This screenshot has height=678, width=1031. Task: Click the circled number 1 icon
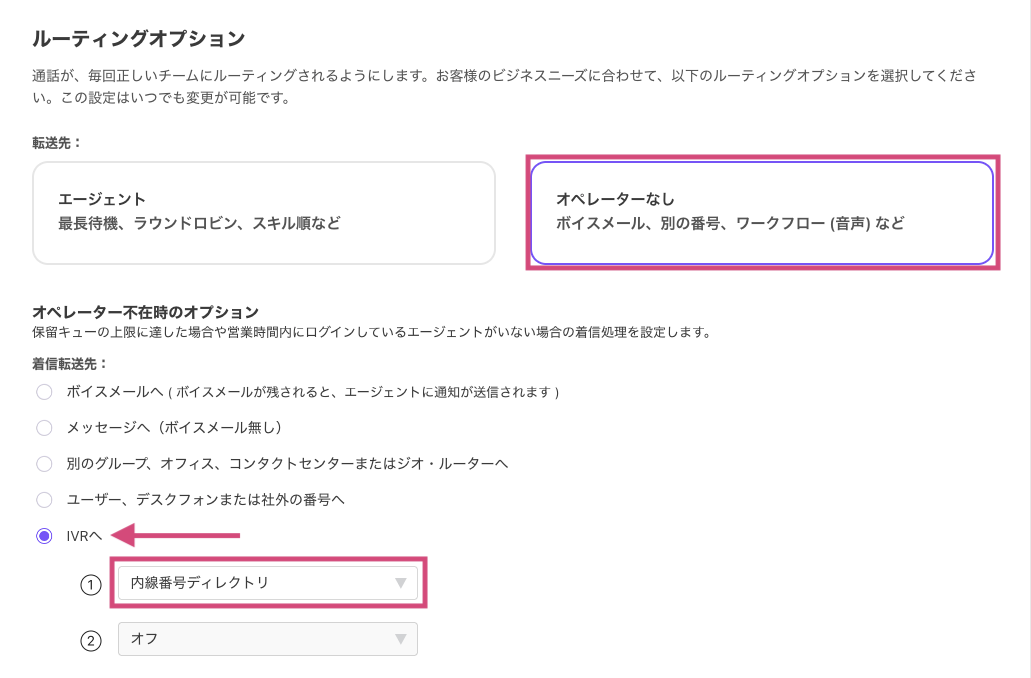pos(91,584)
